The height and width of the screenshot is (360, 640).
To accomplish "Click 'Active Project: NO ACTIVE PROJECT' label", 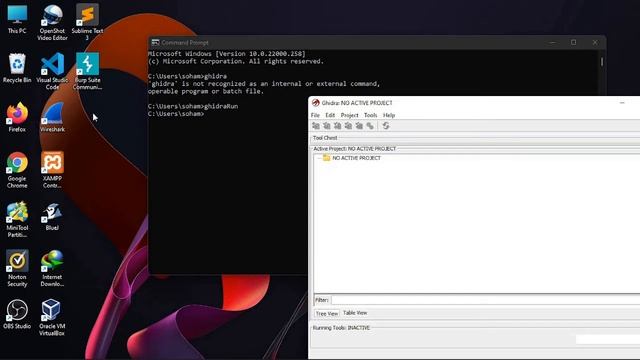I will pyautogui.click(x=354, y=149).
